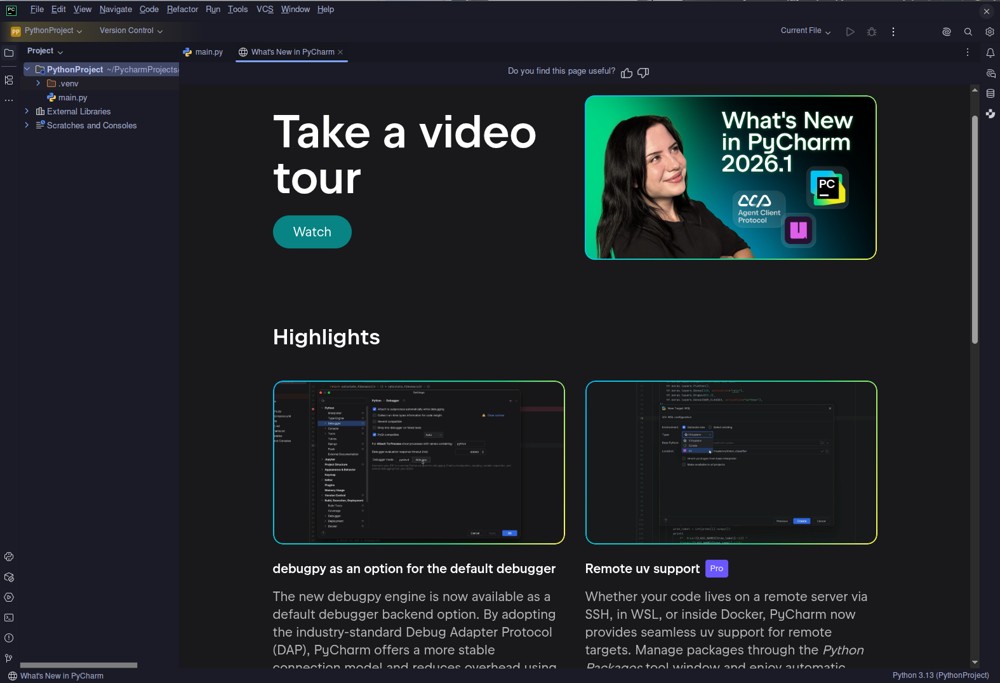Collapse the PythonProject root tree node
The width and height of the screenshot is (1000, 683).
tap(27, 69)
